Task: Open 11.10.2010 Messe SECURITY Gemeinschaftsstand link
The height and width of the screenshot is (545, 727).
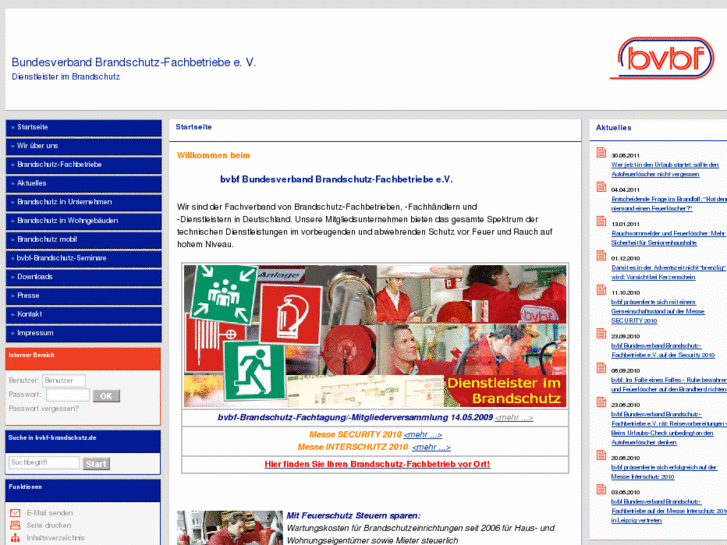Action: (658, 312)
